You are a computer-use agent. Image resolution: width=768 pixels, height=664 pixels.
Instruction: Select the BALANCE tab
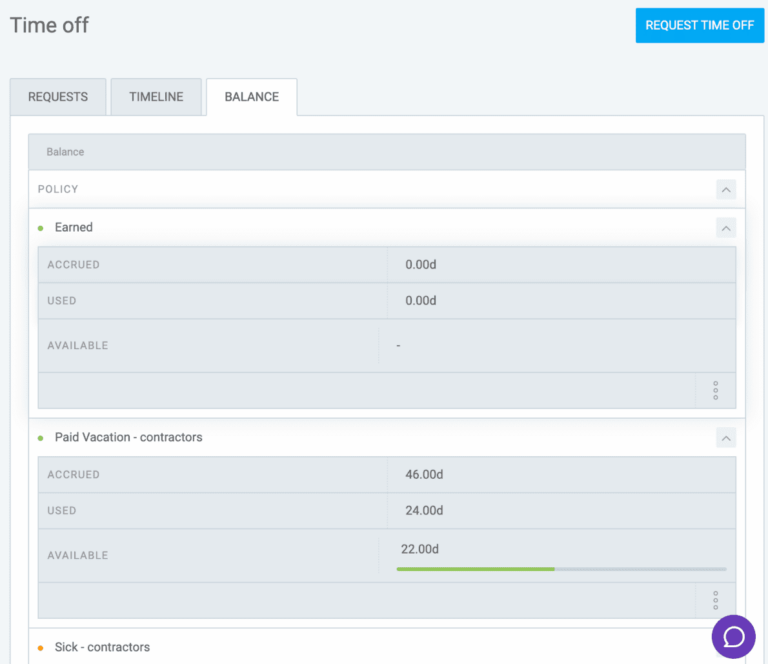coord(251,97)
